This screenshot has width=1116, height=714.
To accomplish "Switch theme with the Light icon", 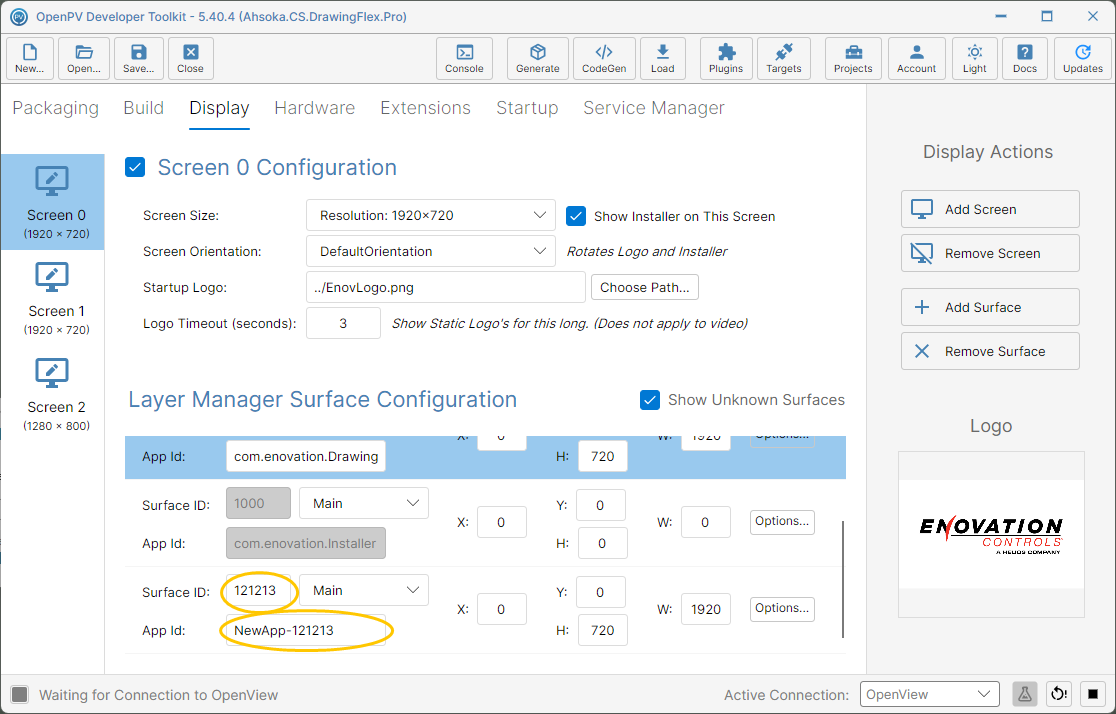I will point(974,58).
